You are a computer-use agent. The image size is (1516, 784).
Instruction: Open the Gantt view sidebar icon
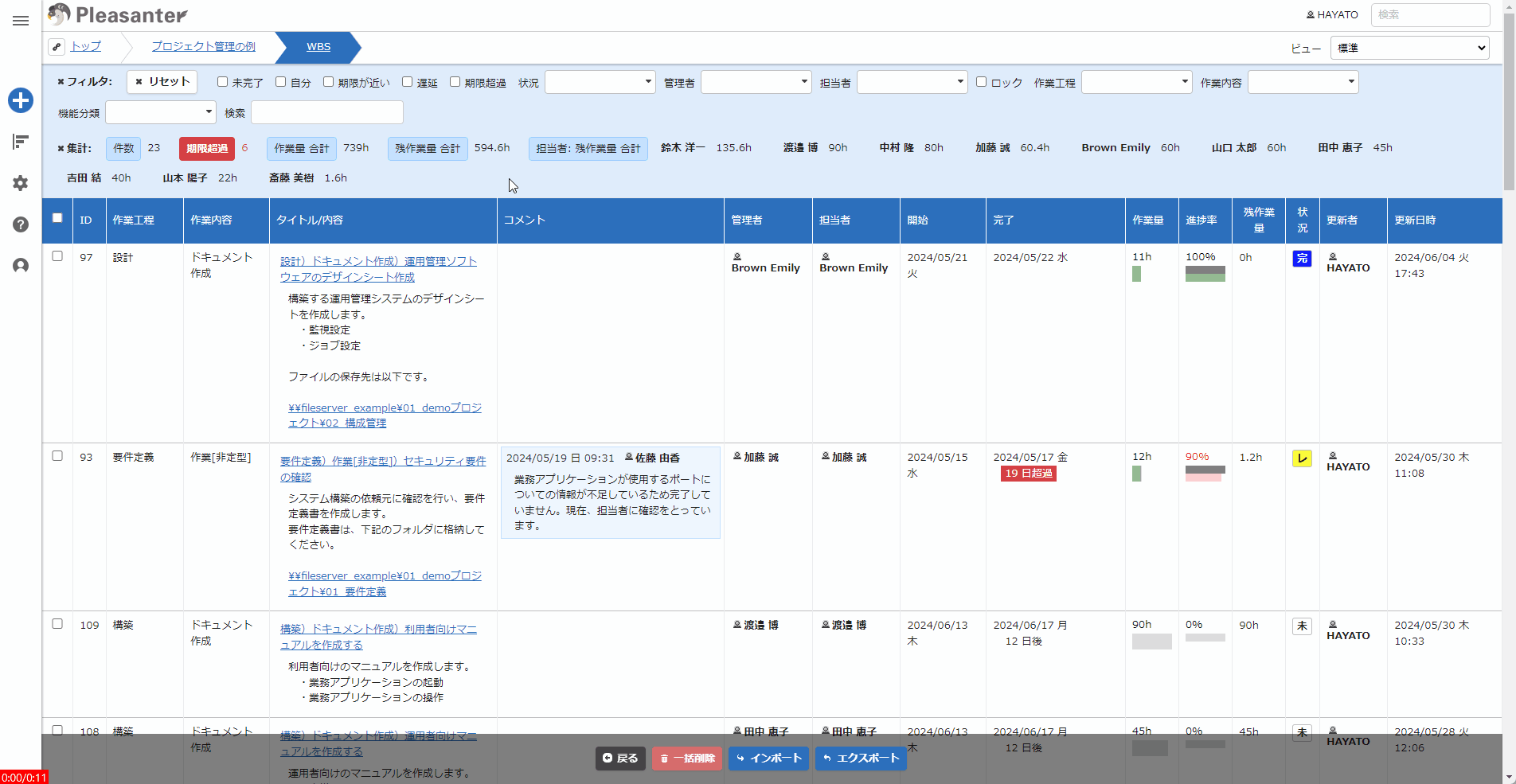point(21,142)
